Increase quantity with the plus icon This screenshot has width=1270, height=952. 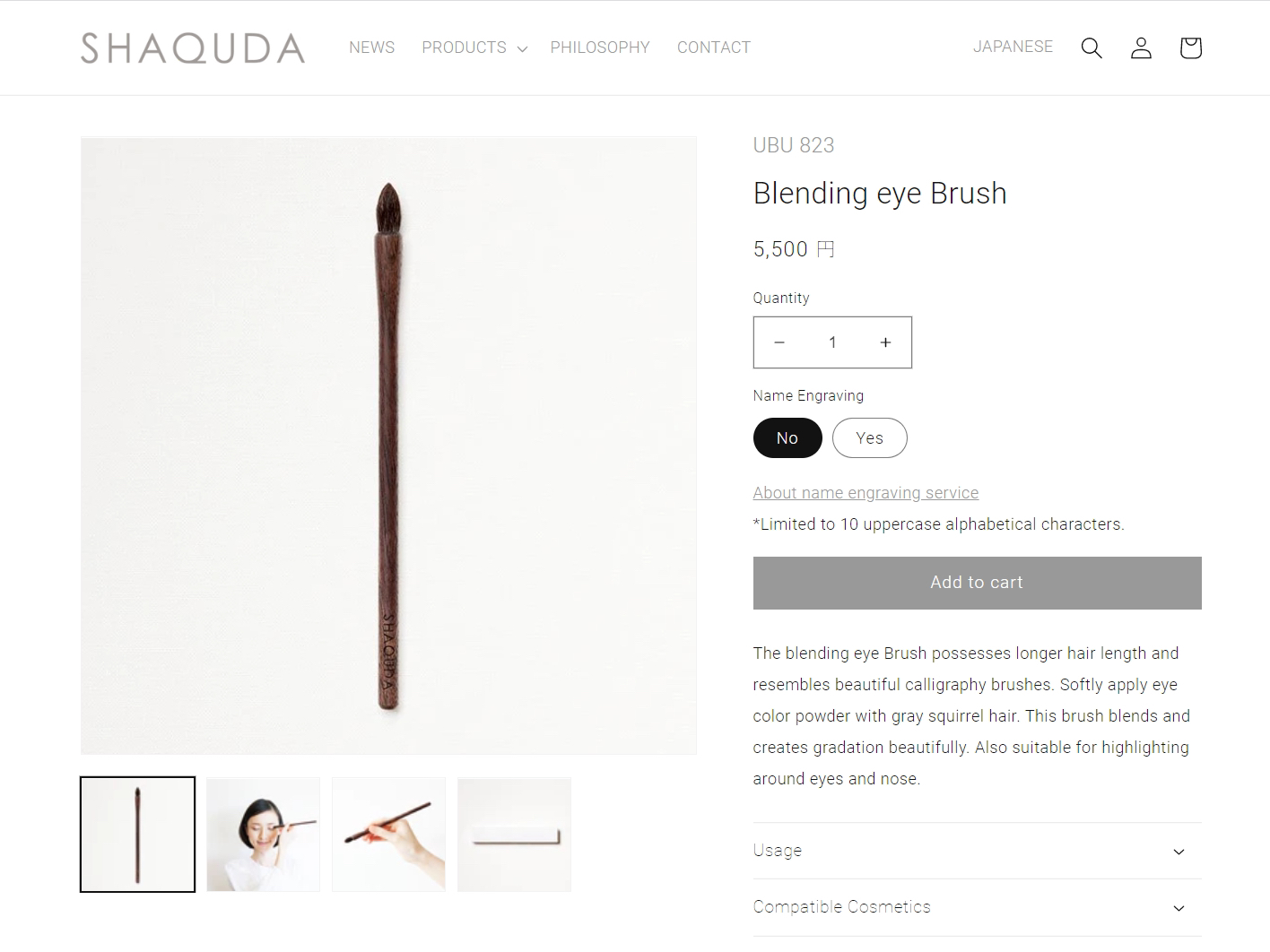point(885,342)
